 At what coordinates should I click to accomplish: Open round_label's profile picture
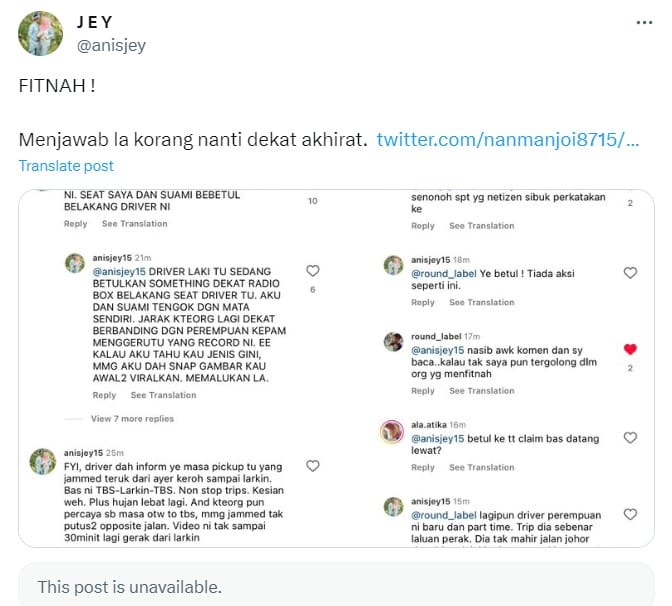pos(393,342)
